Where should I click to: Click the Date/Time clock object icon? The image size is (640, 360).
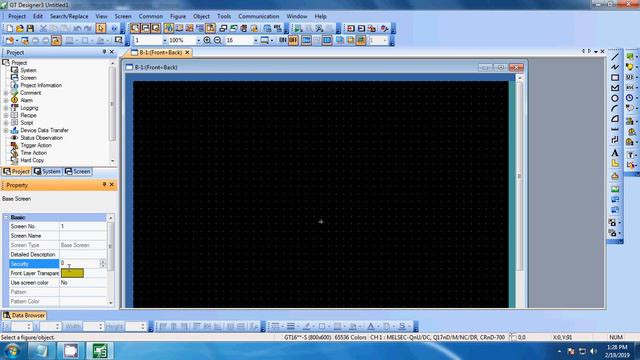[x=630, y=98]
